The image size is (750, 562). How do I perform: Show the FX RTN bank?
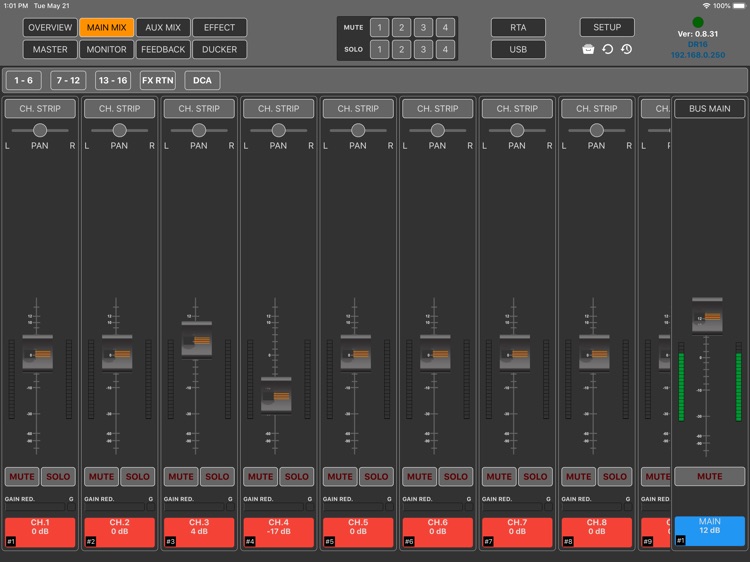click(x=157, y=80)
